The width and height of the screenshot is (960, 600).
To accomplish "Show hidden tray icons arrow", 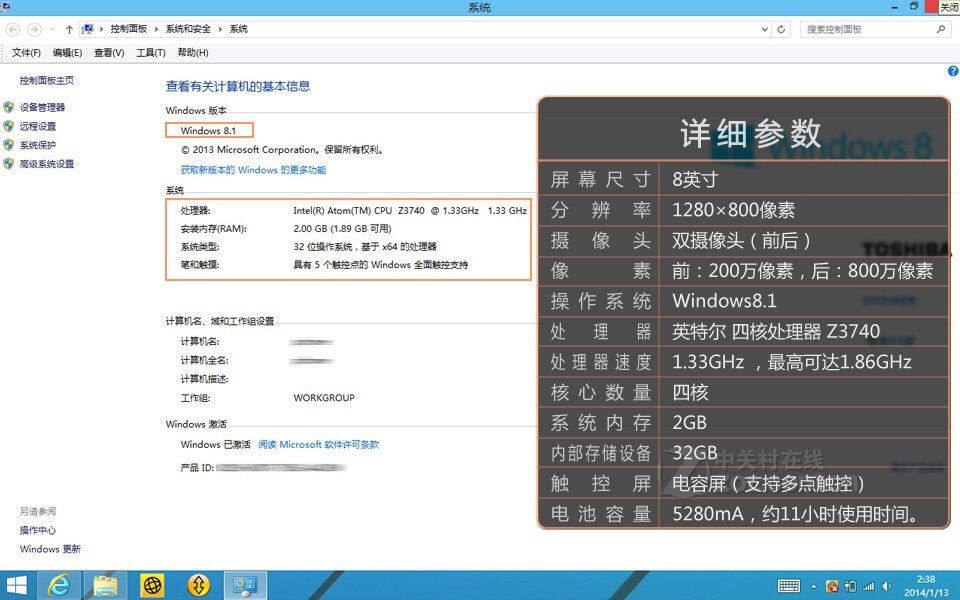I will pyautogui.click(x=814, y=587).
